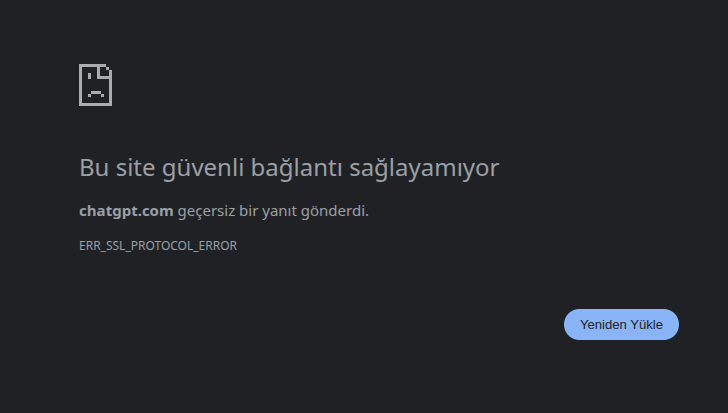Click the word "sağlayamıyor" in the heading
Image resolution: width=728 pixels, height=413 pixels.
click(x=424, y=168)
